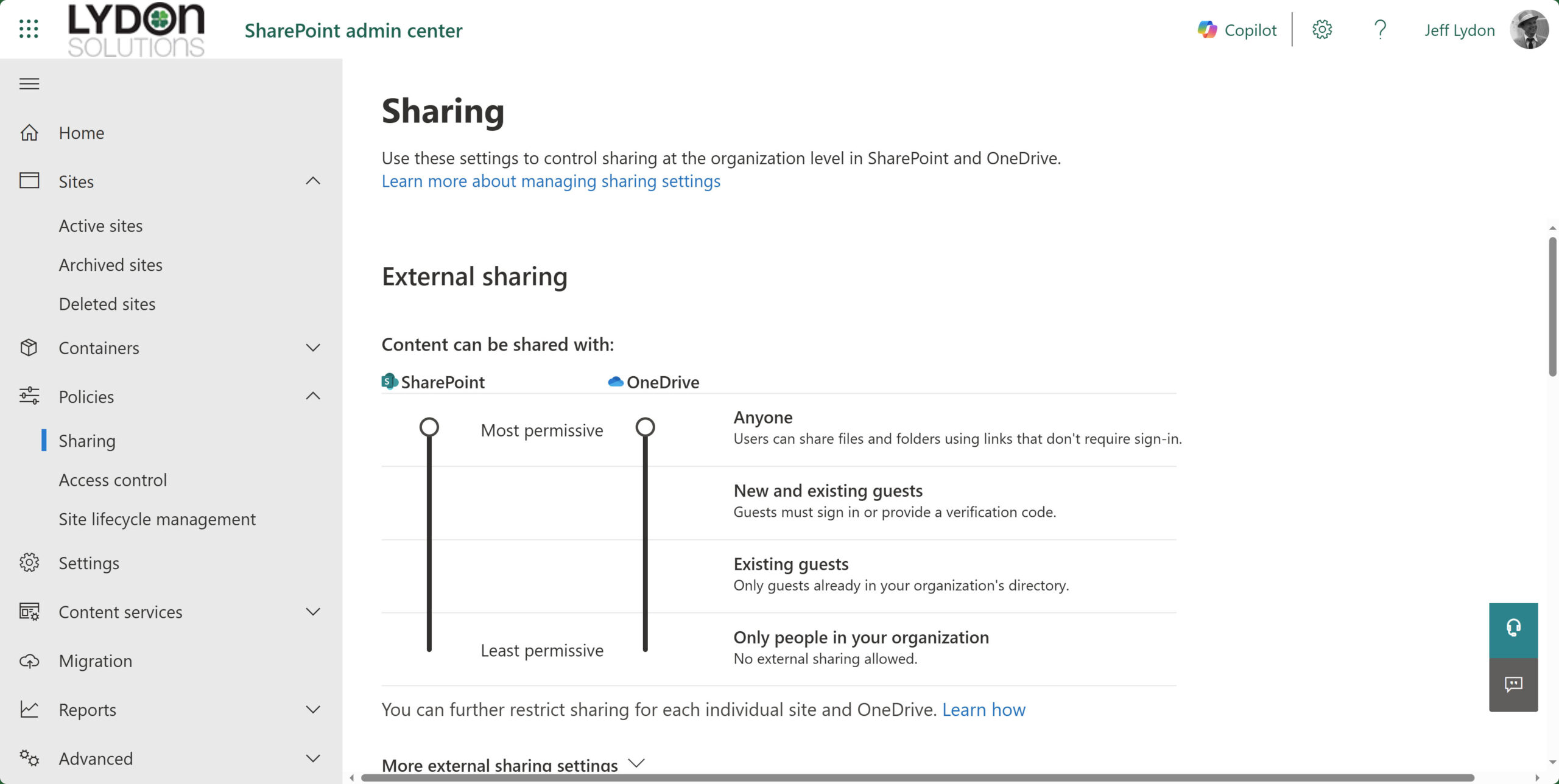Click the horizontal scrollbar at the bottom
This screenshot has width=1559, height=784.
click(917, 777)
